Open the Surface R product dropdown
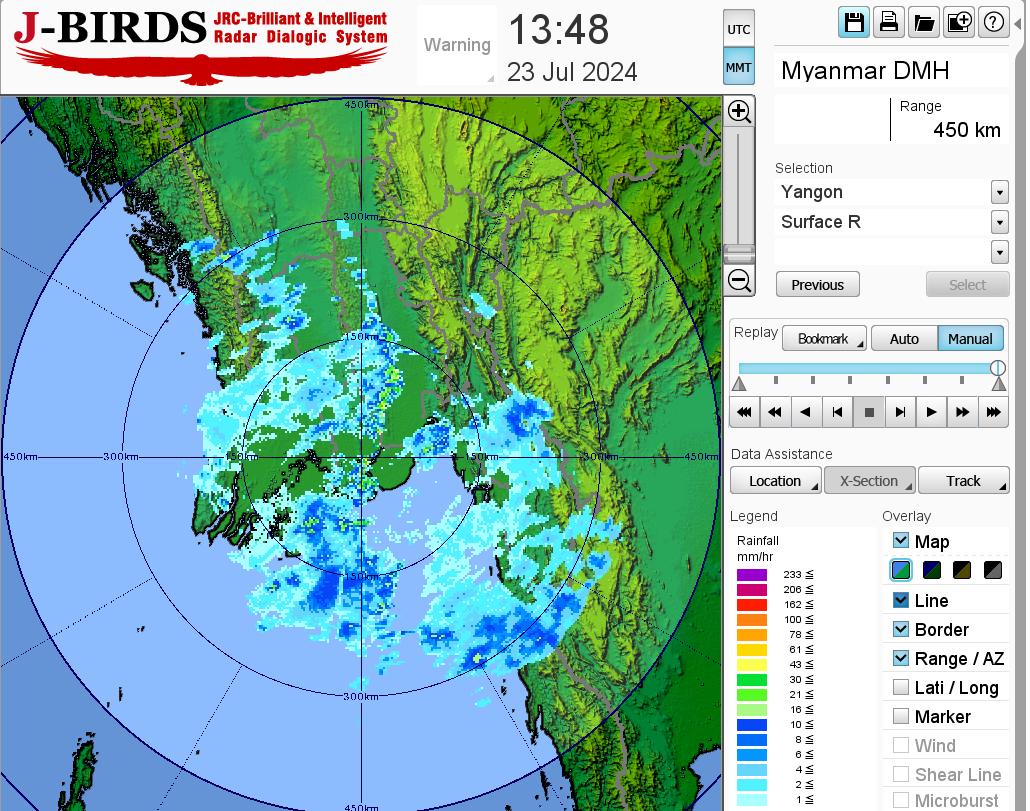The image size is (1030, 811). tap(999, 222)
